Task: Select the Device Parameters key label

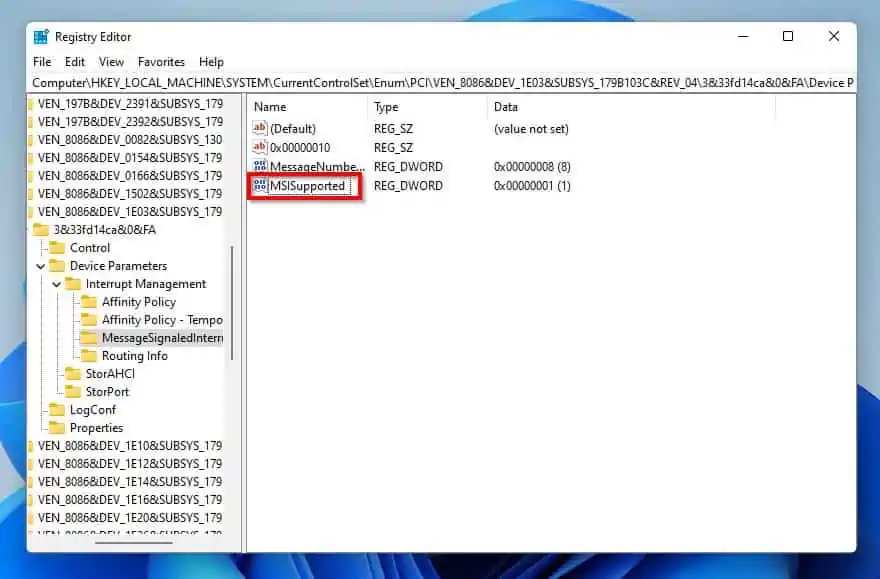Action: coord(118,266)
